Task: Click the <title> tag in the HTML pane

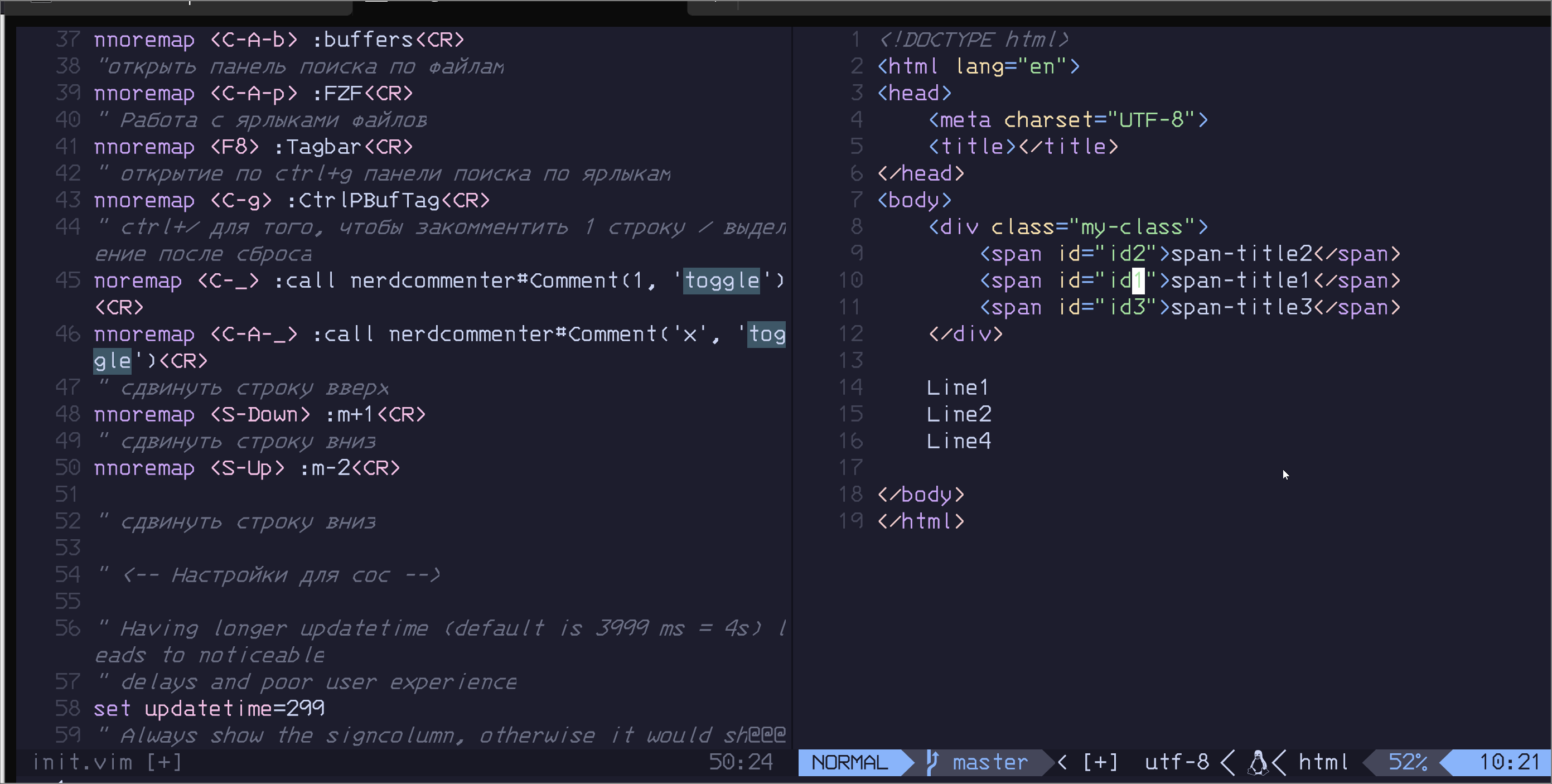Action: tap(972, 147)
